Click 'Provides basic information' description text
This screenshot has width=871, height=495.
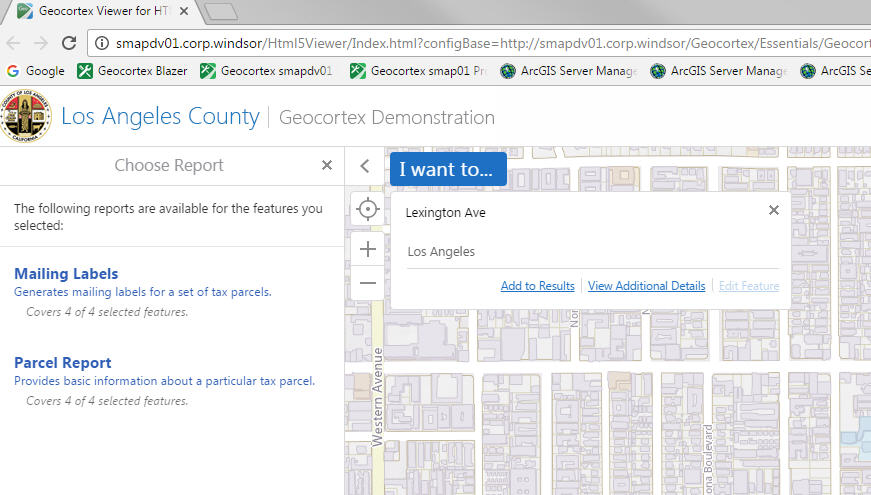tap(164, 381)
